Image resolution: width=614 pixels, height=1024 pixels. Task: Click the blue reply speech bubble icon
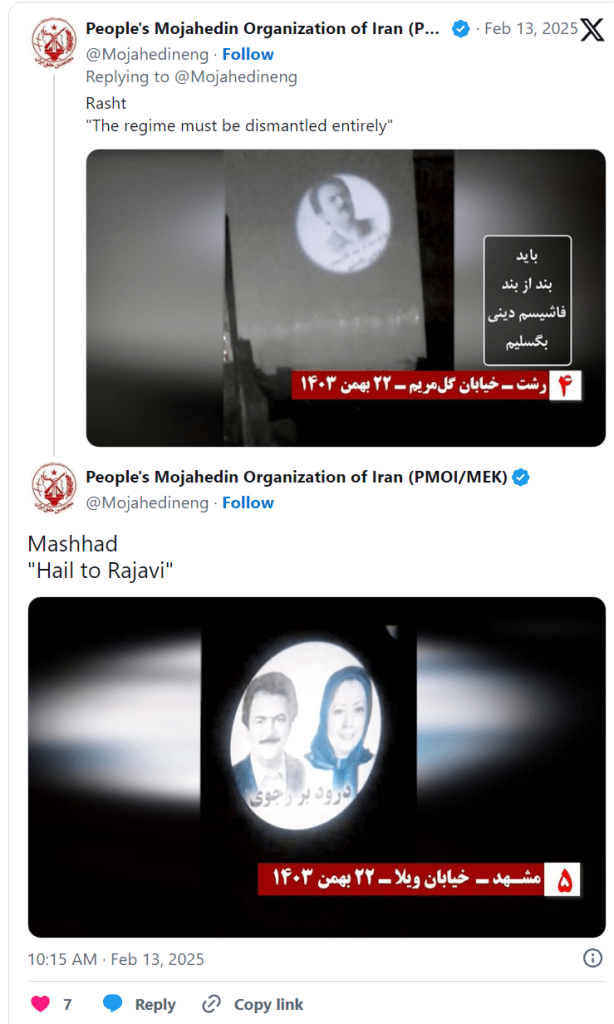coord(113,1004)
